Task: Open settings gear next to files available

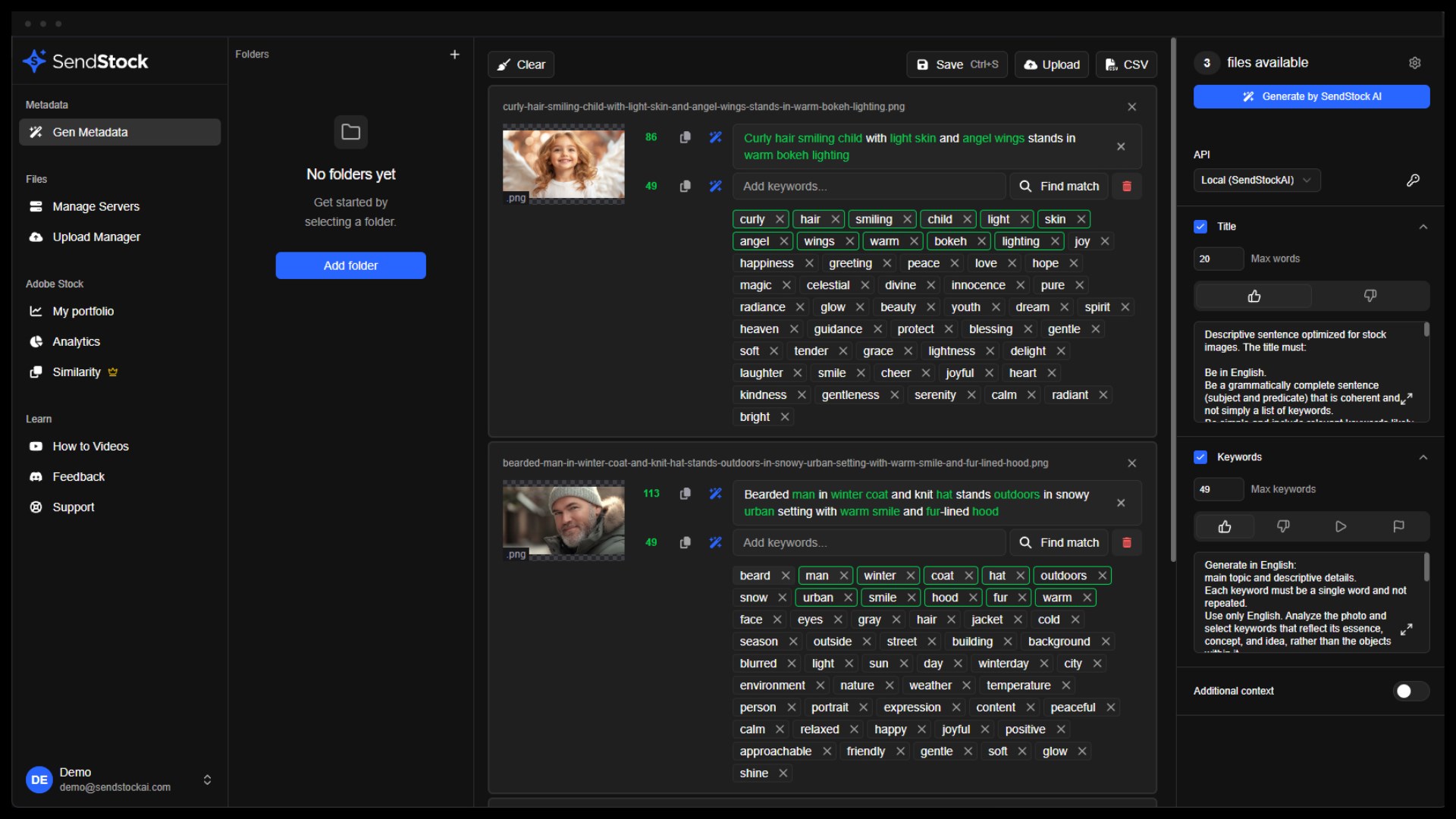Action: coord(1414,63)
